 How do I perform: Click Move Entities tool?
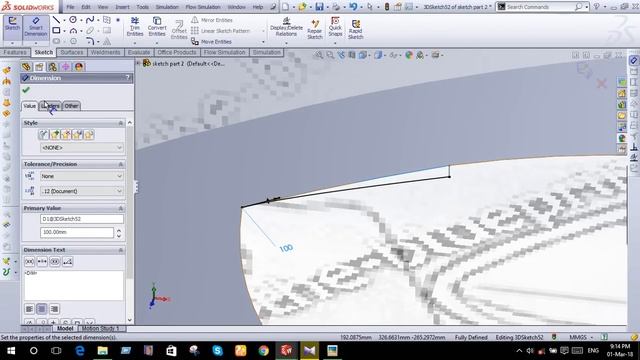(212, 42)
